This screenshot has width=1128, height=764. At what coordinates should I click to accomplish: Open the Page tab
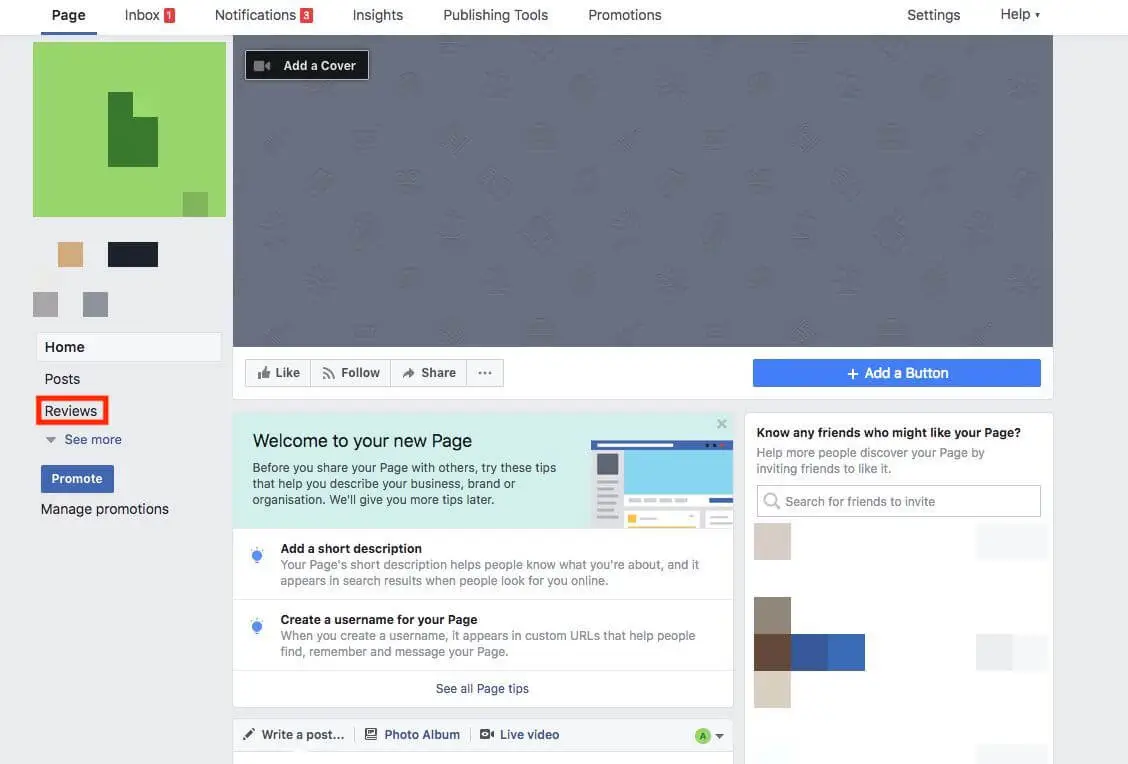68,15
